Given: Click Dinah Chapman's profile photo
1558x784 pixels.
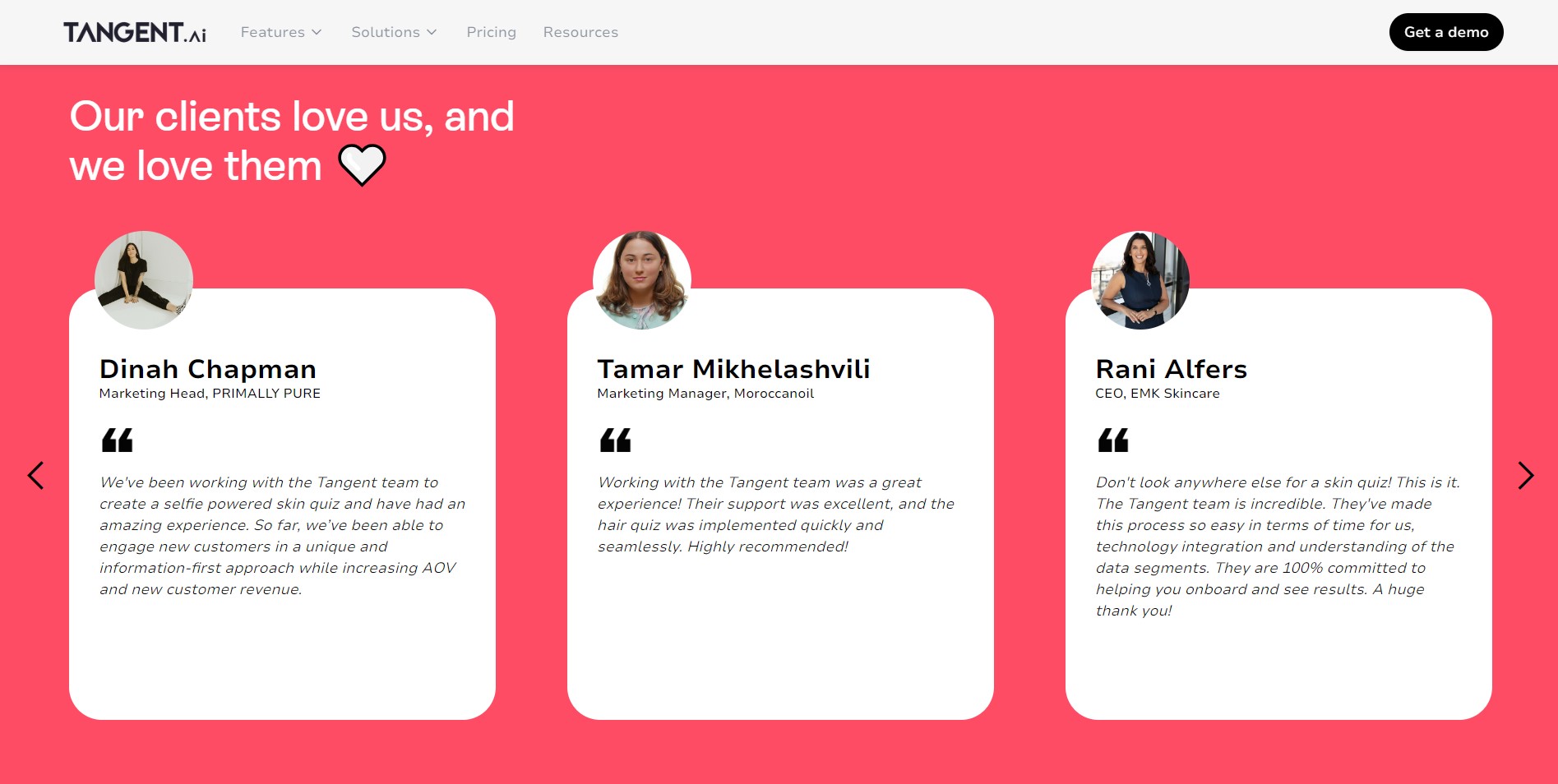Looking at the screenshot, I should 144,280.
